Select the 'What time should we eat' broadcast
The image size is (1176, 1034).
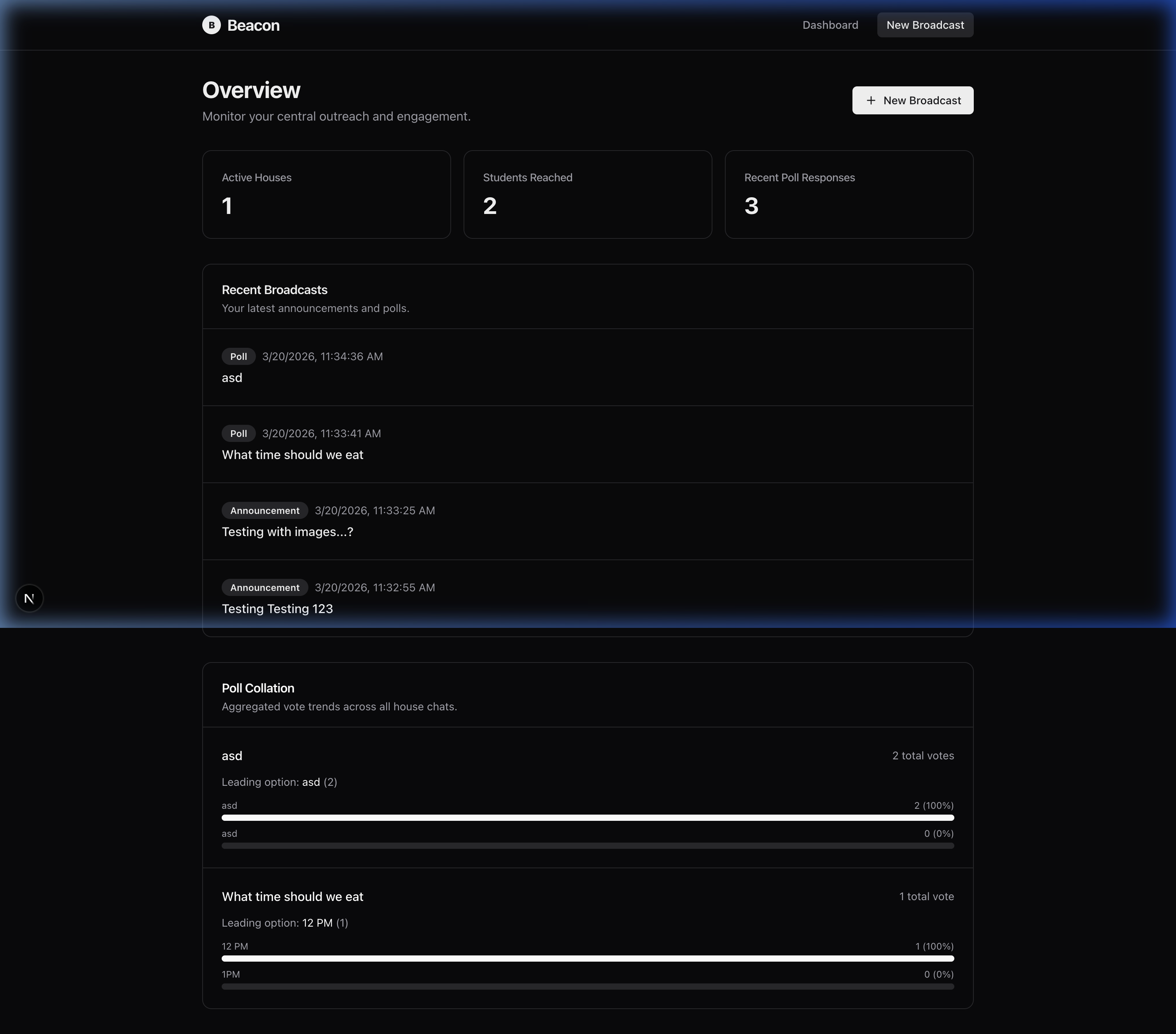tap(292, 455)
